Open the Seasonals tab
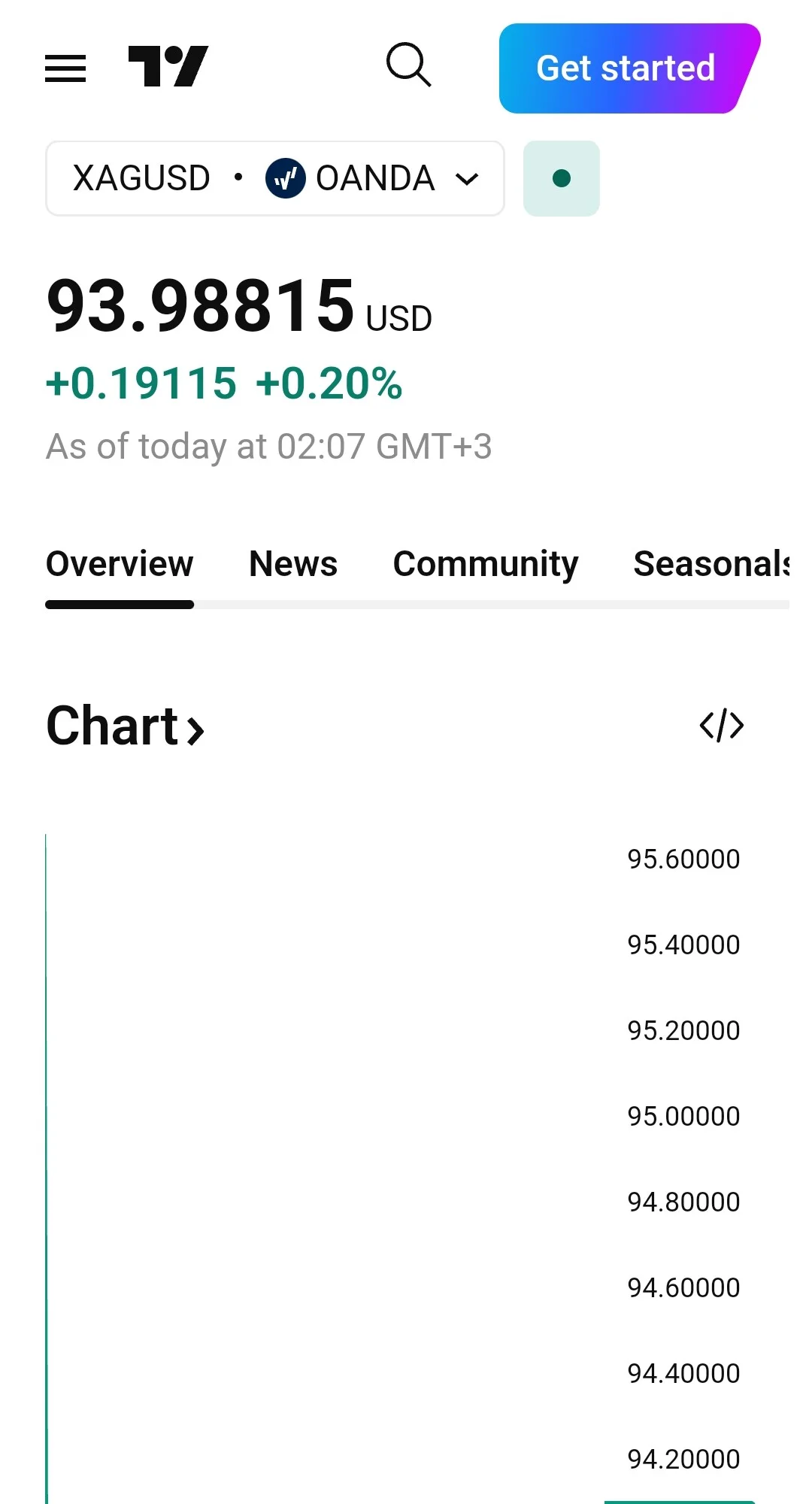 711,564
